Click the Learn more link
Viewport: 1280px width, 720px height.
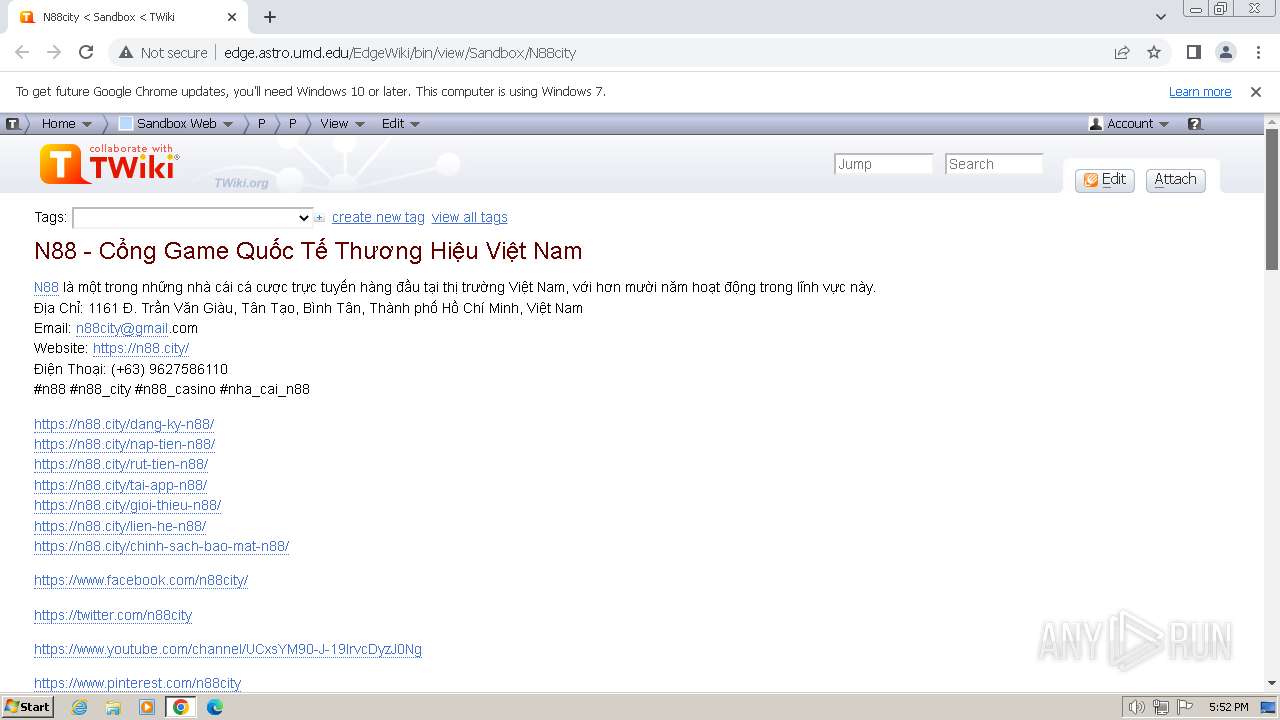click(x=1200, y=91)
